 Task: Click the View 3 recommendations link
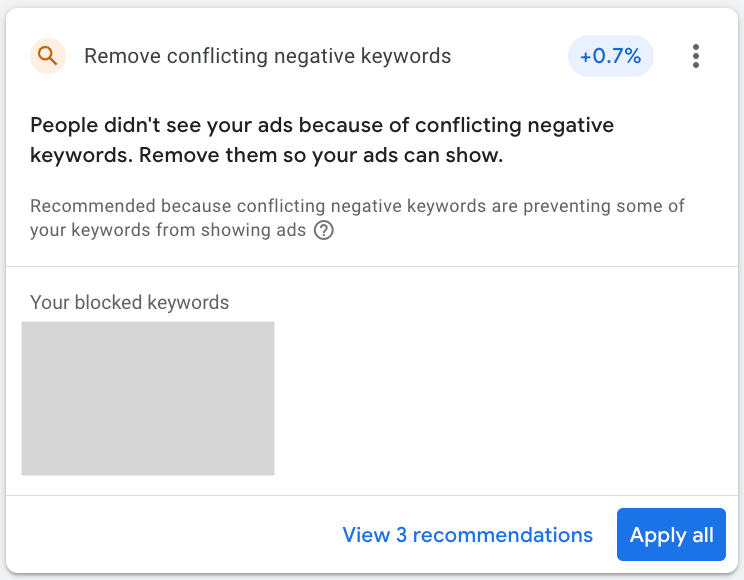(467, 535)
